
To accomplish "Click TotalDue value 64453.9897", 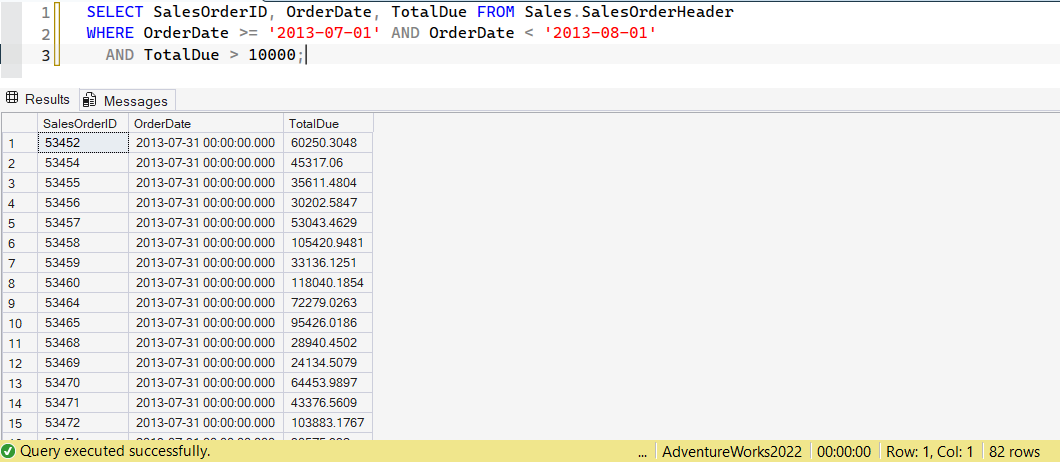I will [329, 383].
